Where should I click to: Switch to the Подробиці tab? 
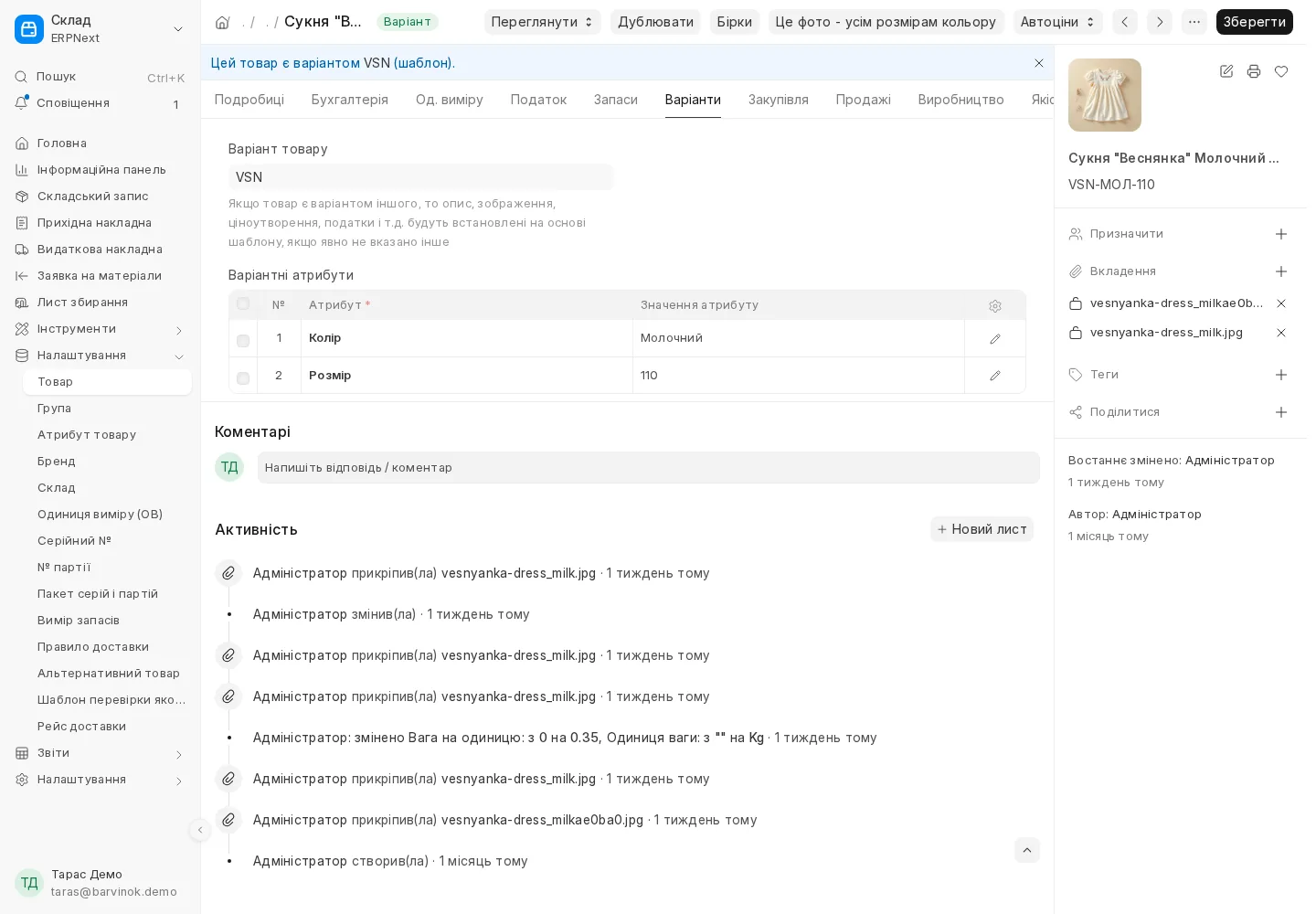249,100
